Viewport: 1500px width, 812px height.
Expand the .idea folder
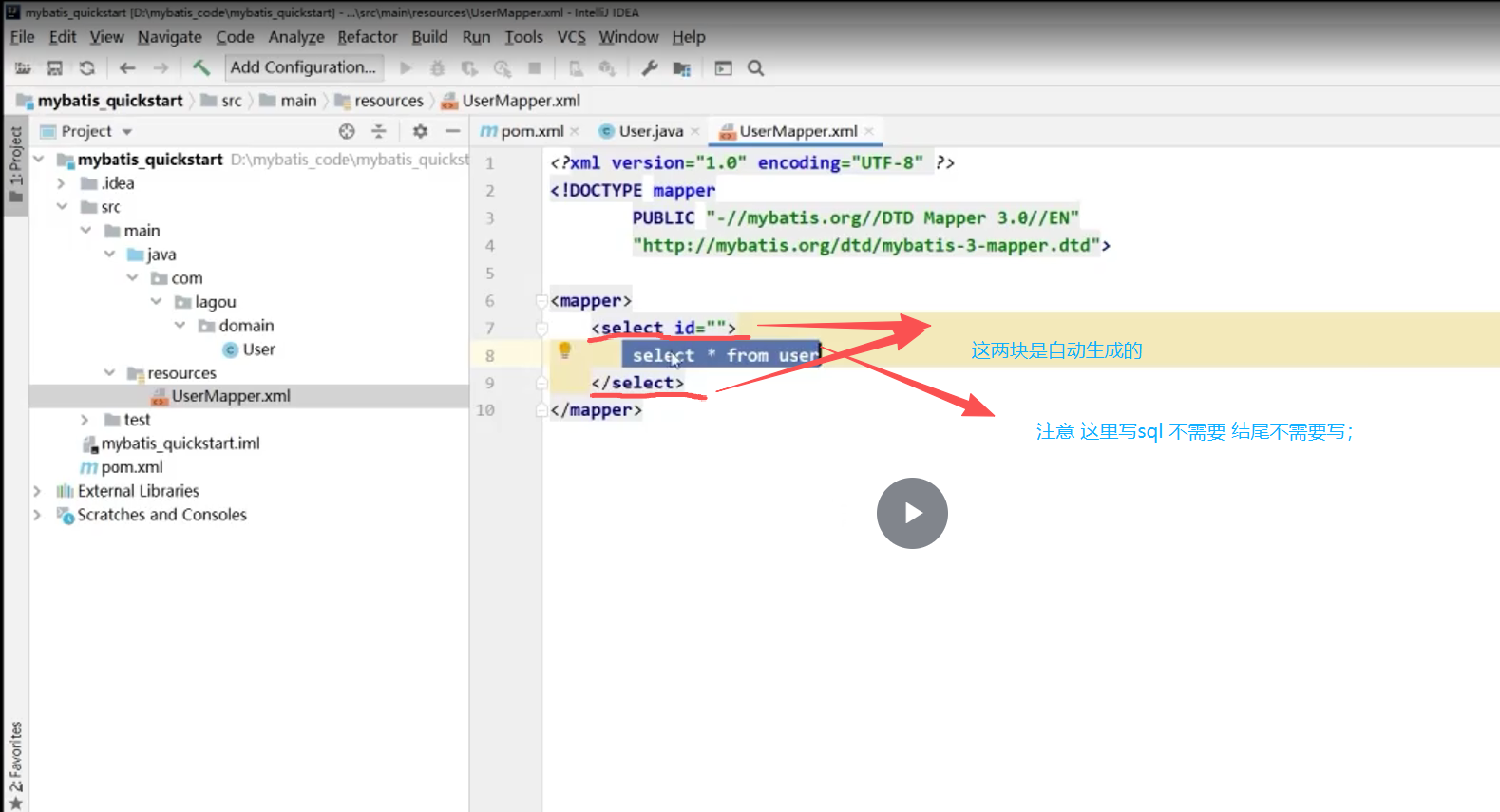62,183
